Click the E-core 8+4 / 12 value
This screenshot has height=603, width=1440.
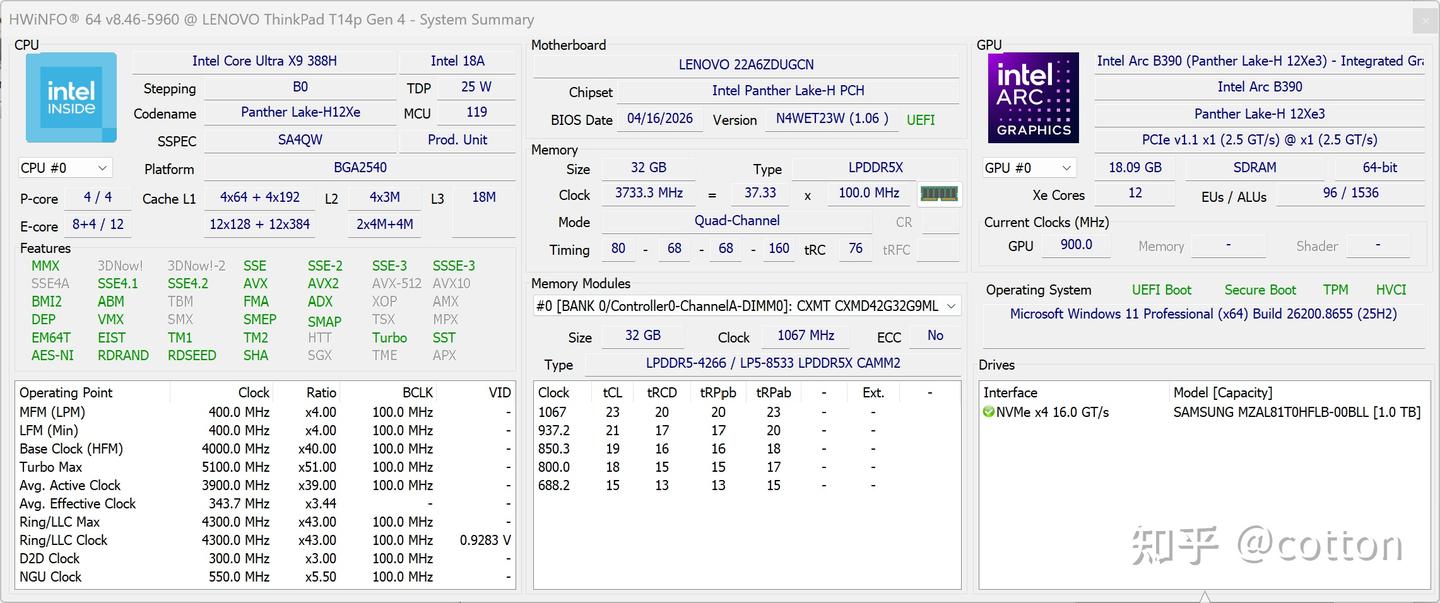tap(98, 225)
